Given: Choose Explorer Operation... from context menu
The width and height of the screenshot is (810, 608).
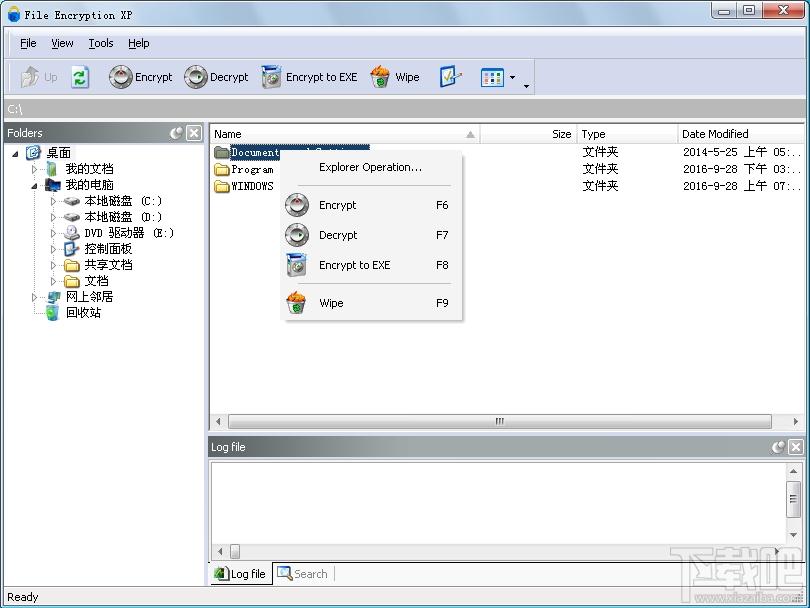Looking at the screenshot, I should (x=371, y=167).
